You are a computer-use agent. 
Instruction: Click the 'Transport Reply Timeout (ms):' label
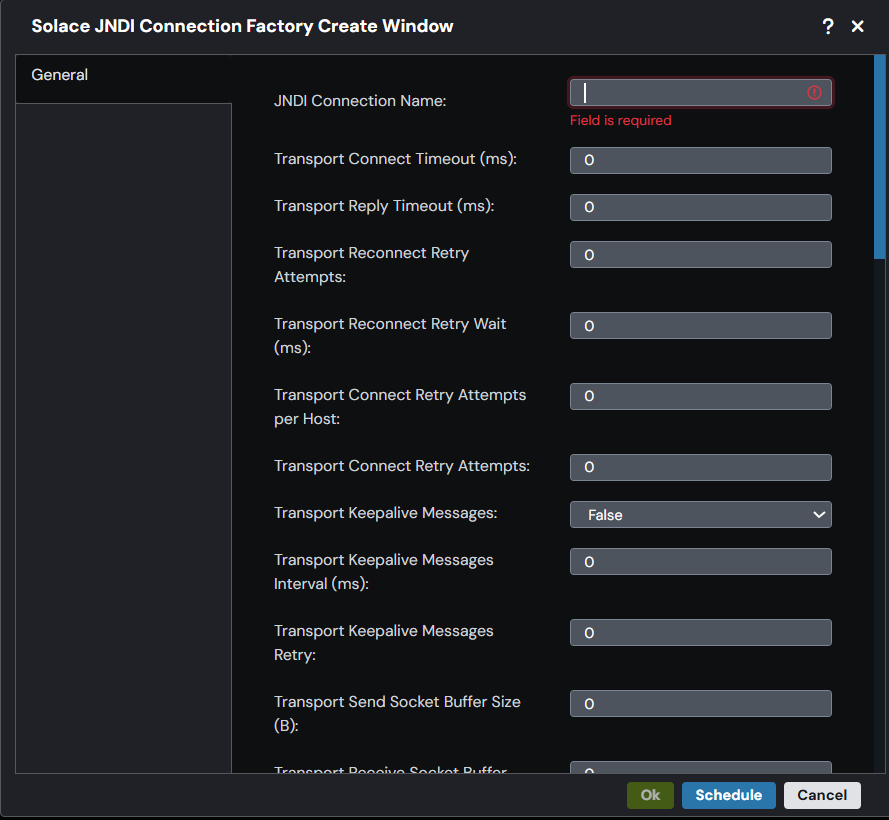pyautogui.click(x=384, y=206)
